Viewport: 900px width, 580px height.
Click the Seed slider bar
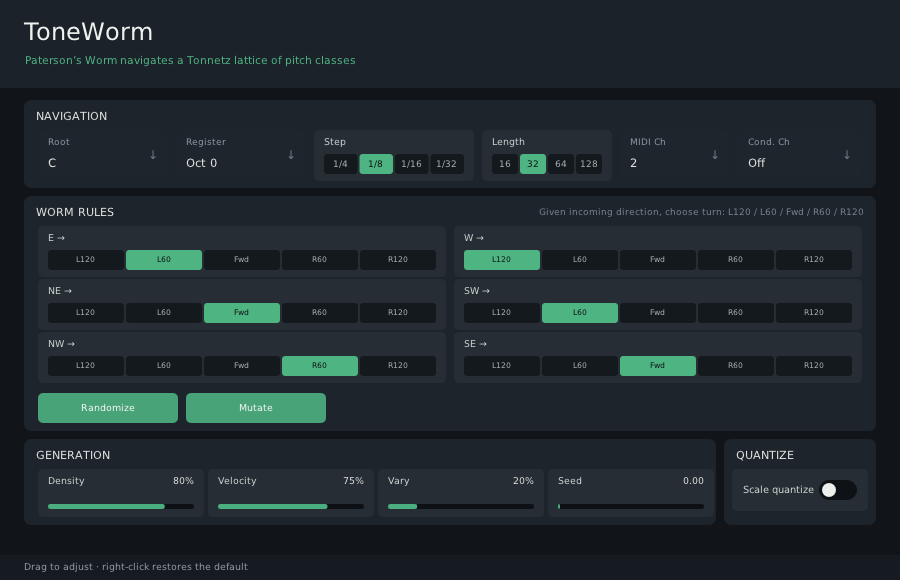point(631,506)
